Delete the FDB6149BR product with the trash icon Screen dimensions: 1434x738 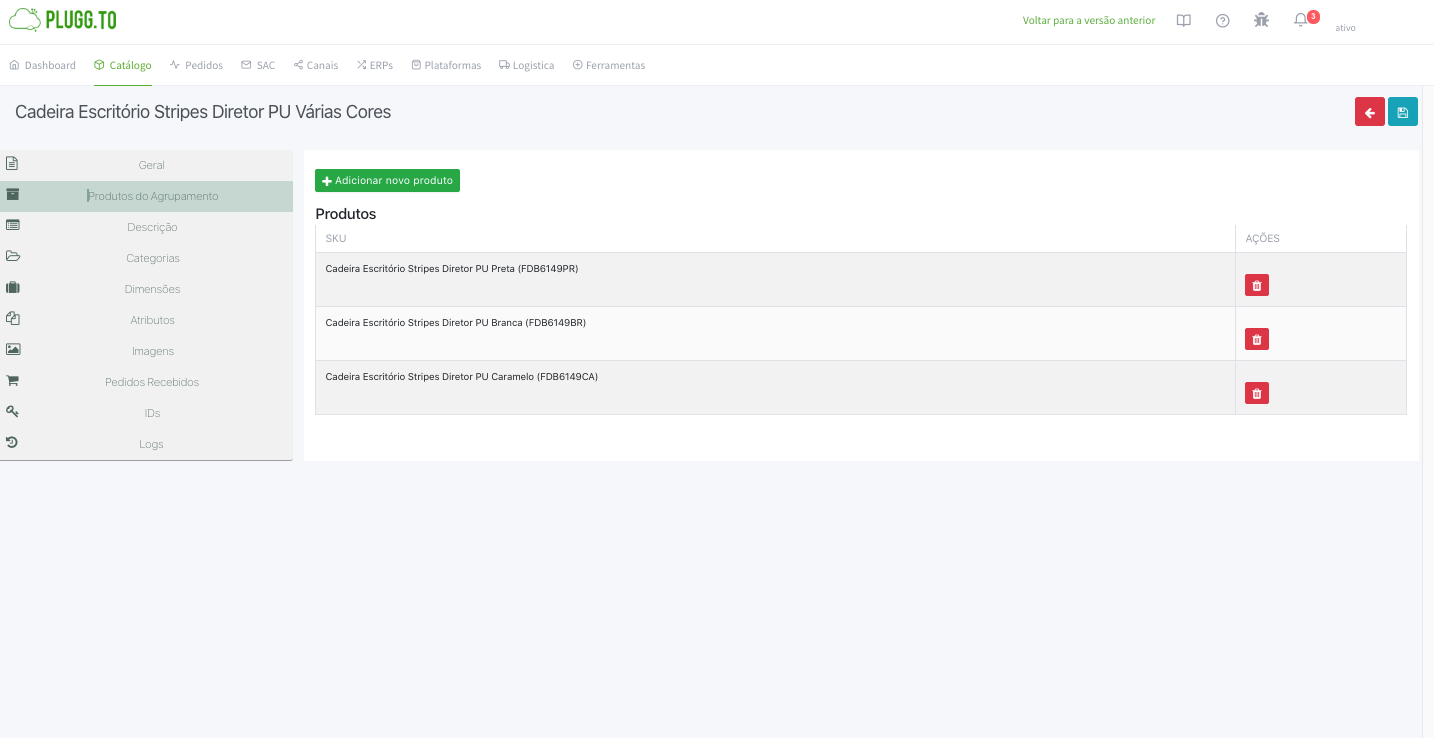(1256, 339)
